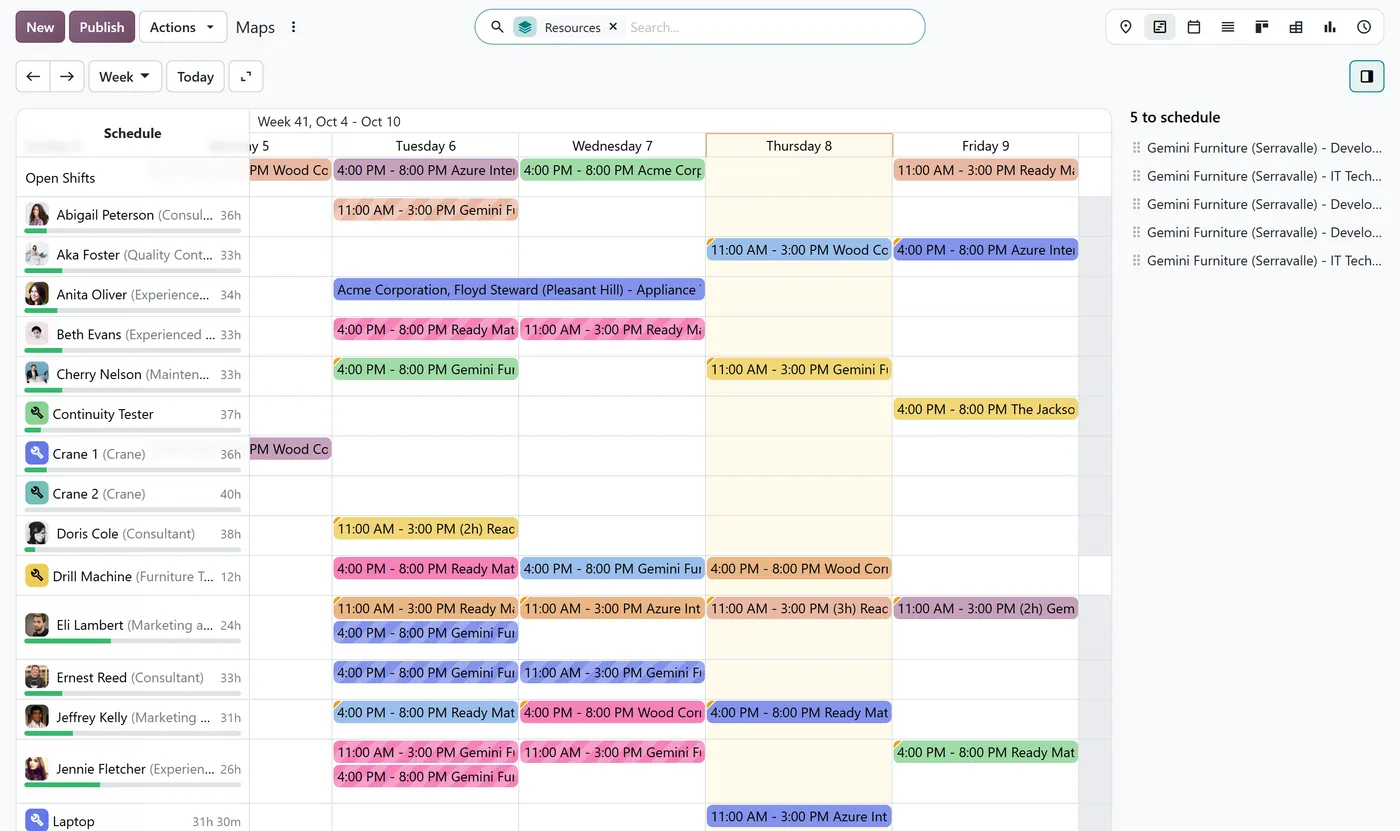Click Drill Machine's 12h allocated hours
The image size is (1400, 831).
[230, 577]
